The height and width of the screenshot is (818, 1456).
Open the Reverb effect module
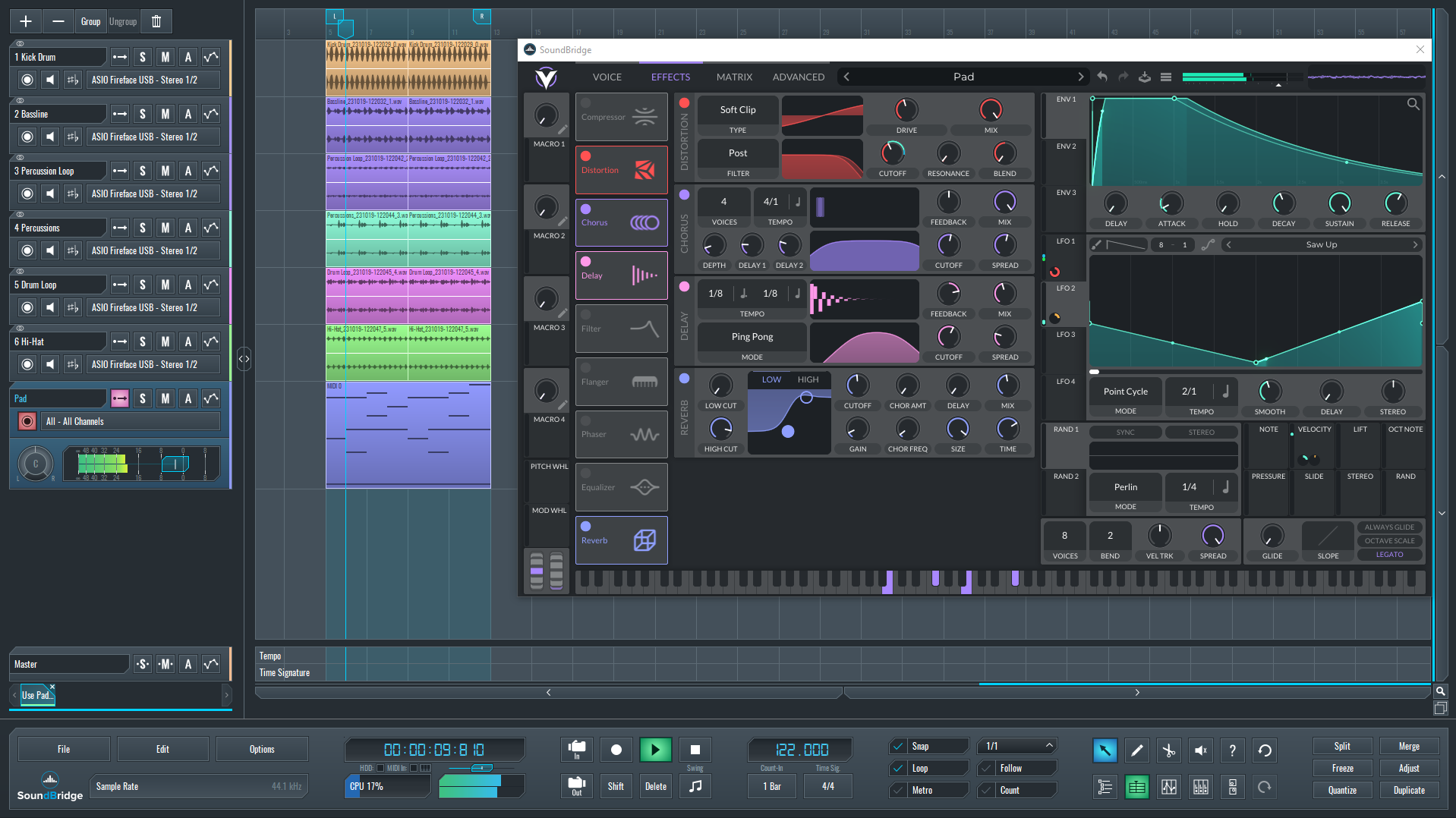(x=621, y=540)
